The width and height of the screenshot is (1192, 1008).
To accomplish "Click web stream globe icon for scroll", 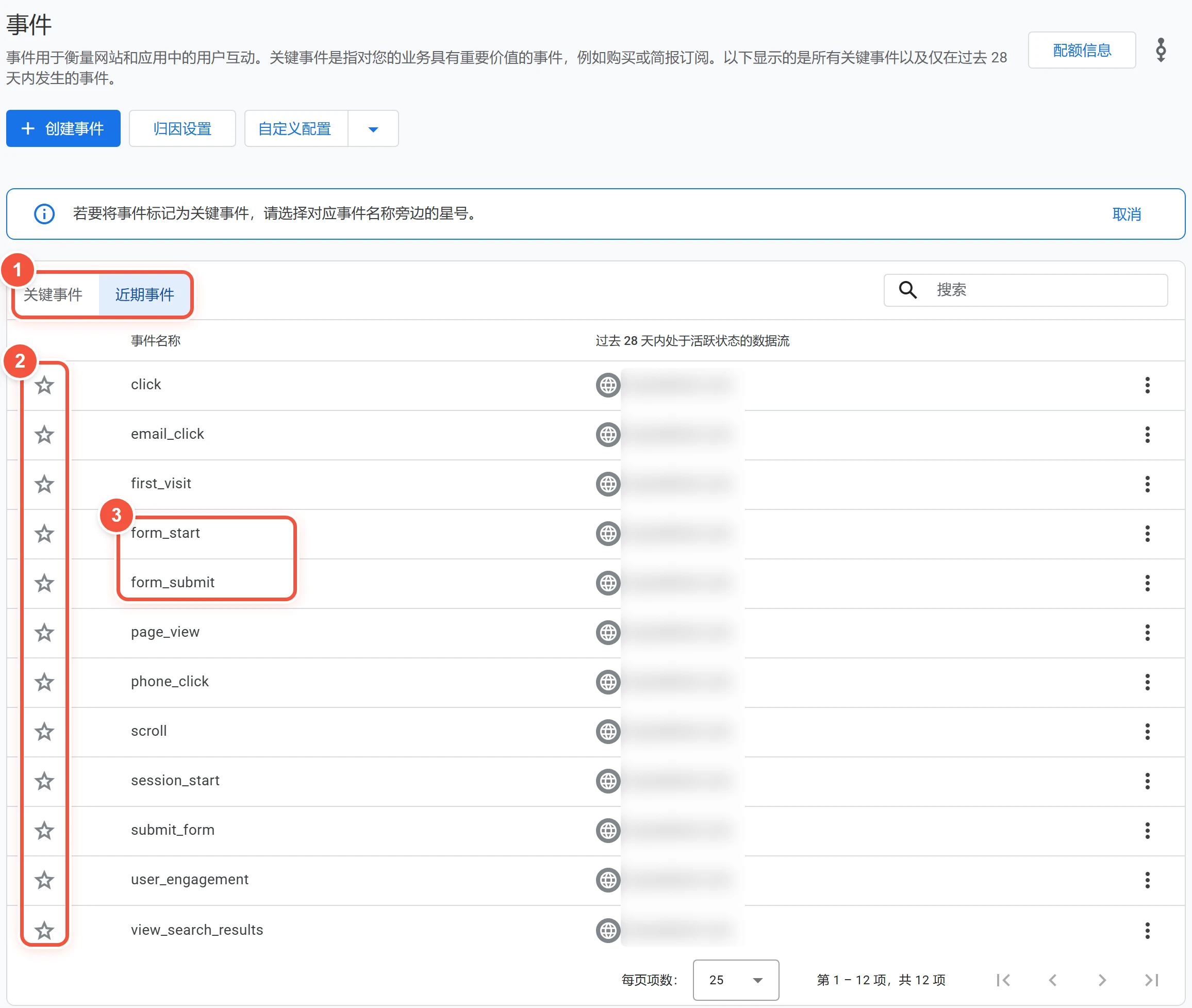I will point(608,732).
